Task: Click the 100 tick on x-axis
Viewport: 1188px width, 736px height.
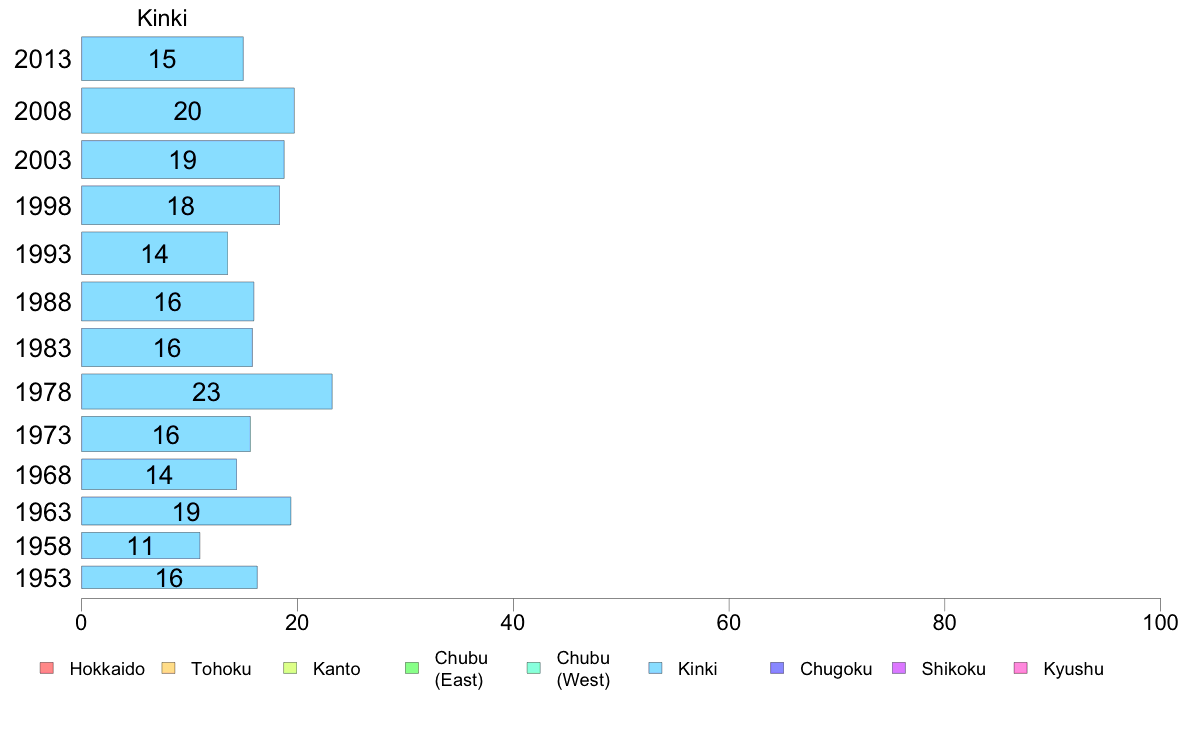Action: pos(1160,623)
